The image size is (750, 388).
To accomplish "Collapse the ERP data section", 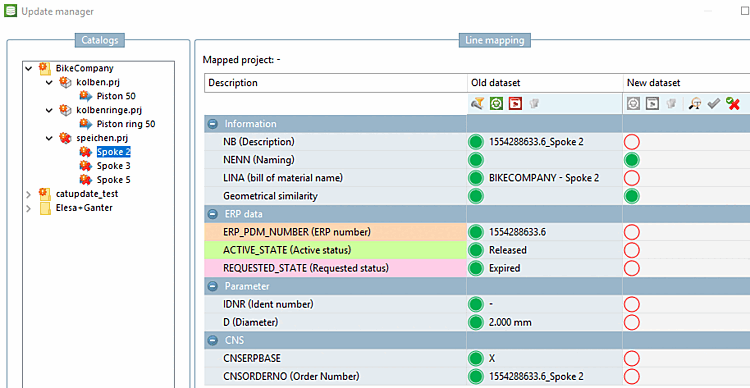I will (212, 214).
